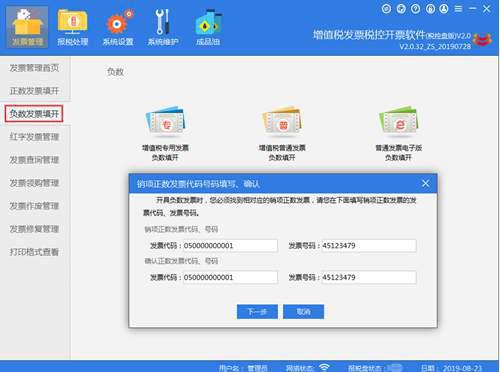This screenshot has height=372, width=500.
Task: Open 打印格式查看 in sidebar
Action: point(34,252)
